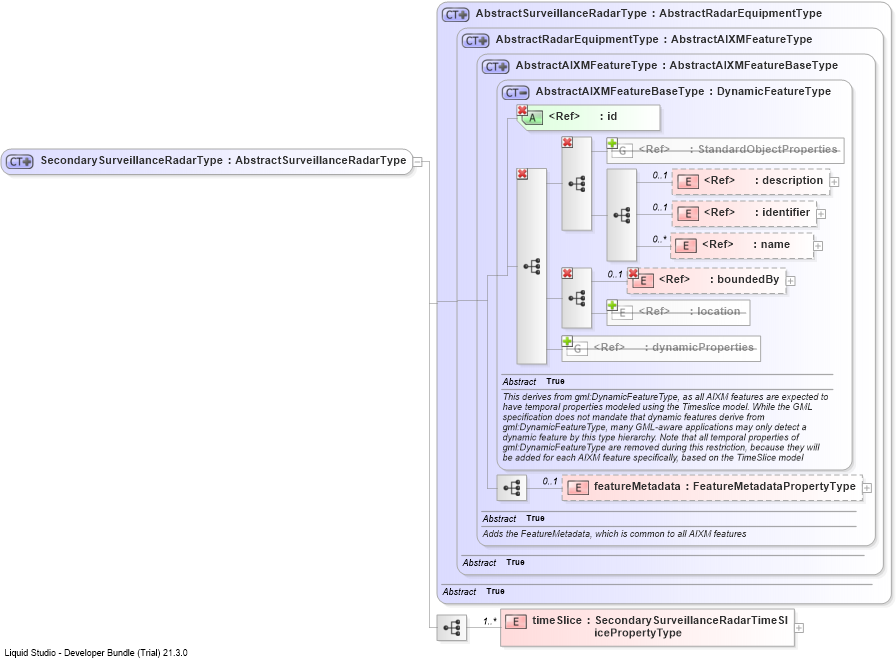This screenshot has height=658, width=896.
Task: Select AbstractAIXMFeatureBaseType header text
Action: pos(683,91)
